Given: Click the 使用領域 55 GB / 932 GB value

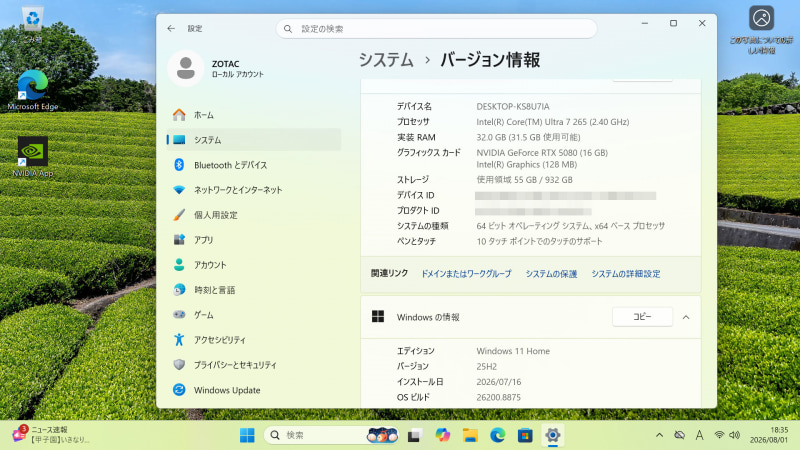Looking at the screenshot, I should [x=524, y=180].
